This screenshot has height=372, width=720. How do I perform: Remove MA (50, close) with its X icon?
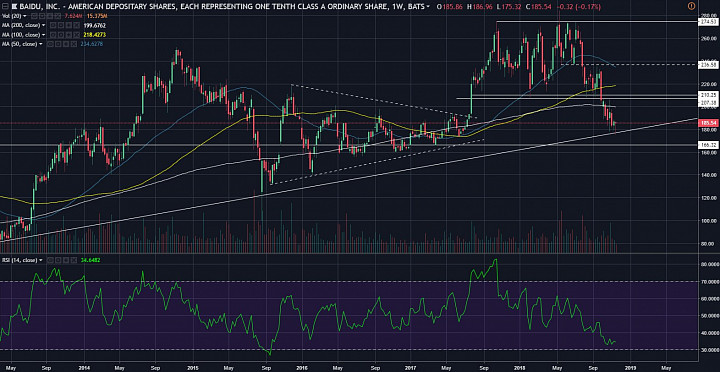pos(73,44)
